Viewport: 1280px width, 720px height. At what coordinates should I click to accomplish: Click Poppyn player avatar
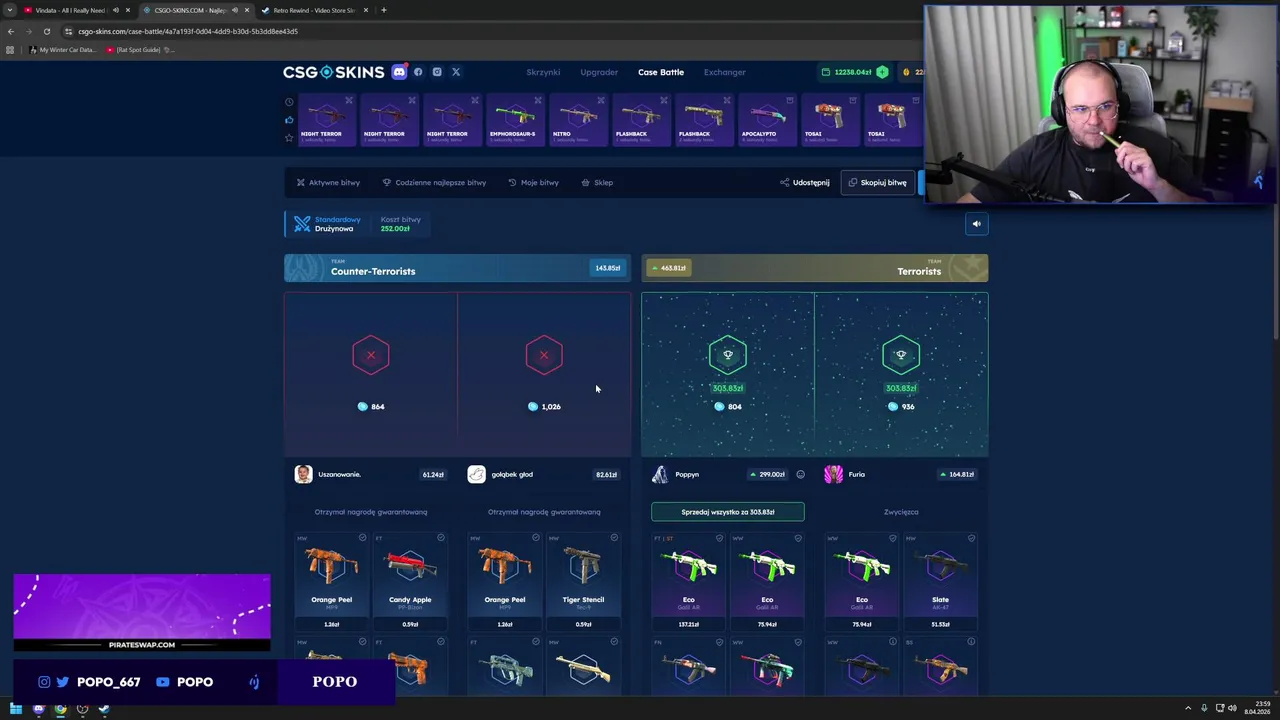(x=660, y=474)
